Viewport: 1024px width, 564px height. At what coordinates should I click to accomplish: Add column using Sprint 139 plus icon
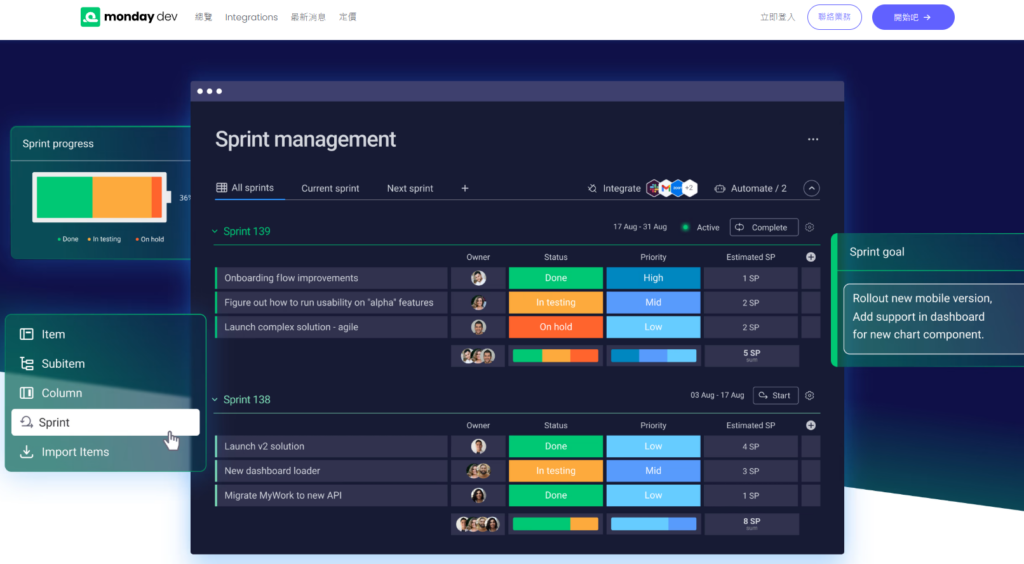click(x=810, y=257)
